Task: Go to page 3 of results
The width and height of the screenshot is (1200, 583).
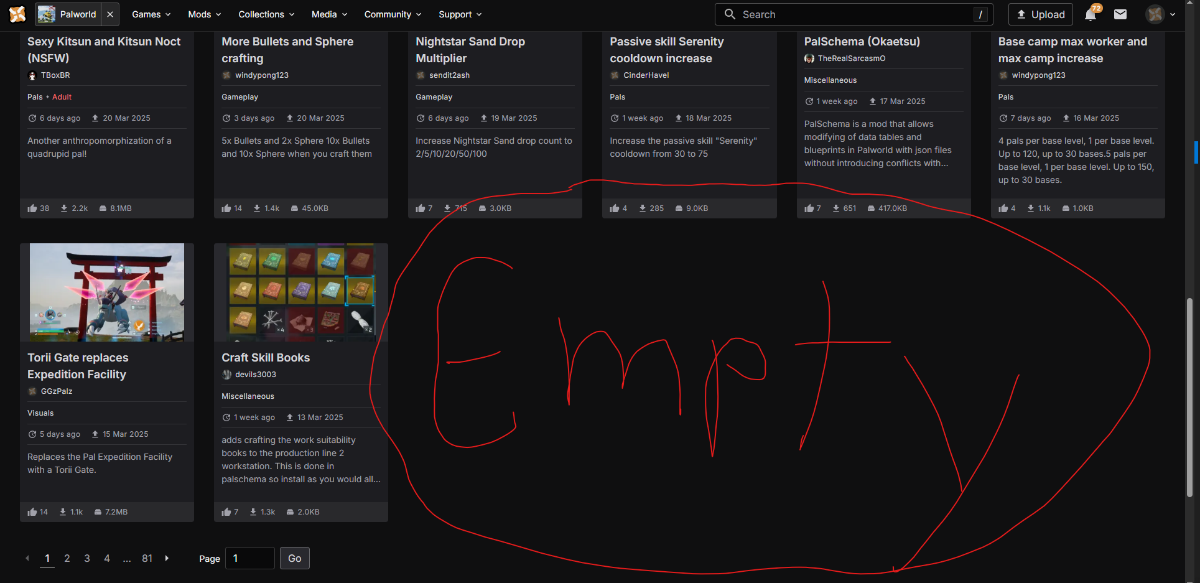Action: click(x=87, y=558)
